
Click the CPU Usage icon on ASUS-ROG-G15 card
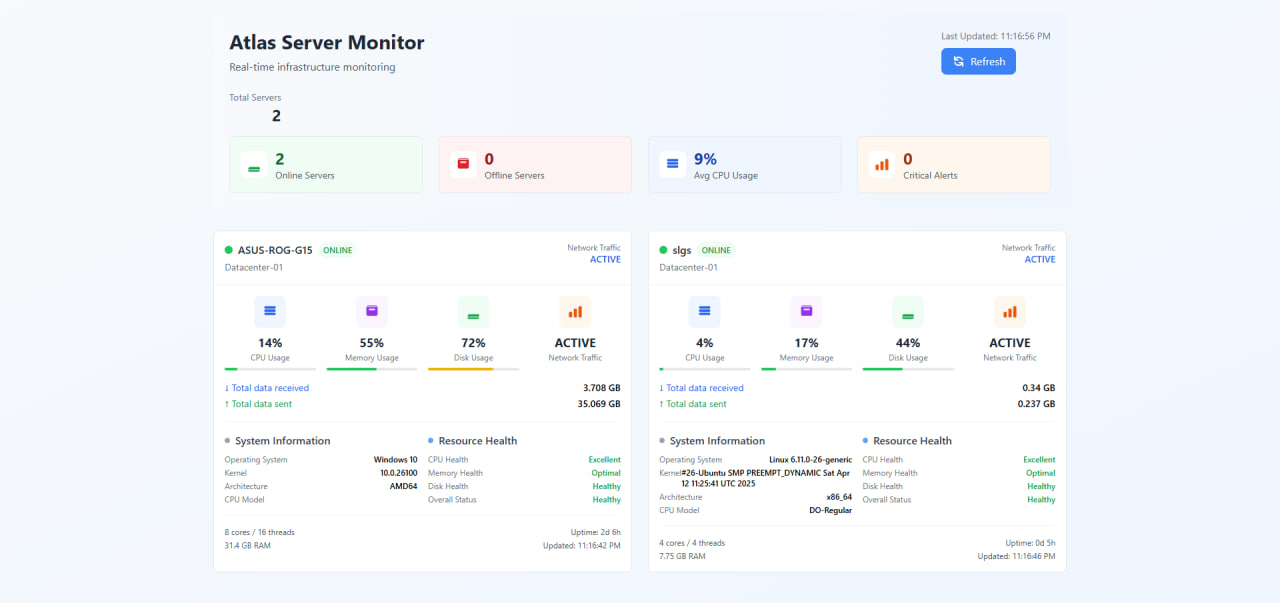[x=270, y=311]
